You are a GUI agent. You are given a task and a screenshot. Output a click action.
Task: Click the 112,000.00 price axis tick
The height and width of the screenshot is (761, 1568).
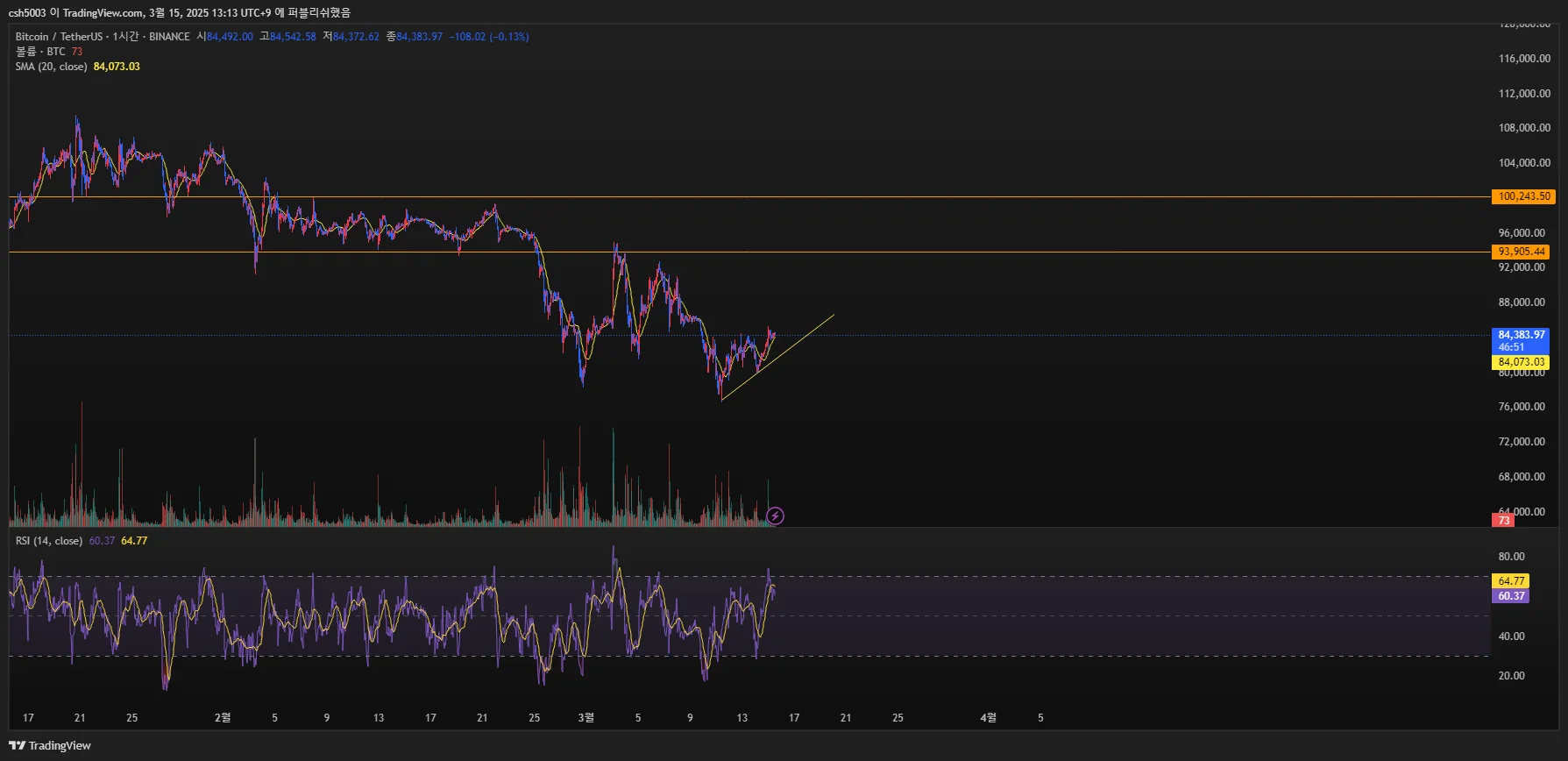click(1524, 94)
